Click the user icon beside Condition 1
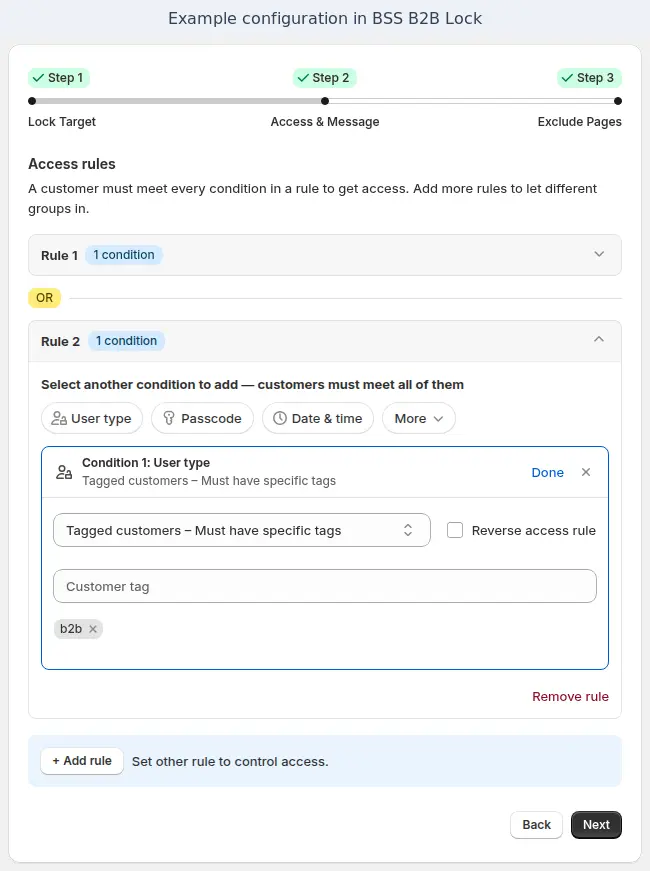Image resolution: width=650 pixels, height=871 pixels. pos(64,472)
